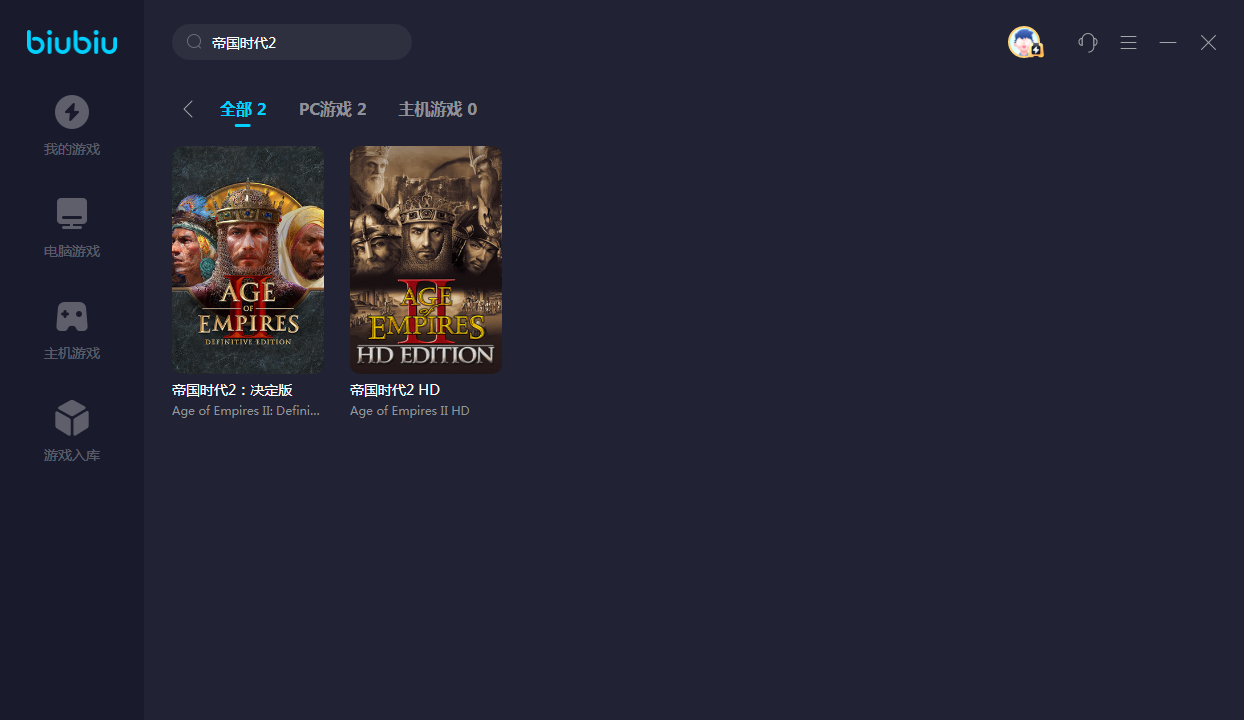Open the PC games monitor icon
Viewport: 1244px width, 720px height.
point(72,213)
